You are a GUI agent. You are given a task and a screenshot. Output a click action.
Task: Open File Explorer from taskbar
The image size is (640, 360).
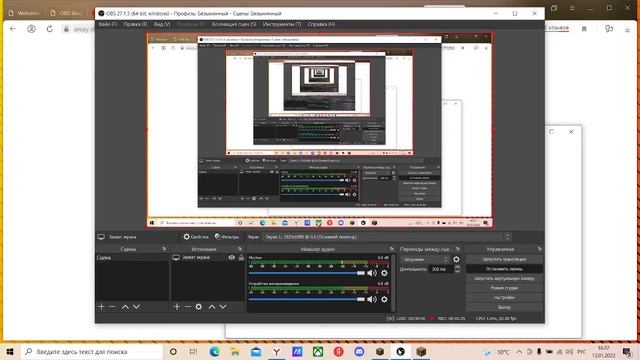coord(235,351)
